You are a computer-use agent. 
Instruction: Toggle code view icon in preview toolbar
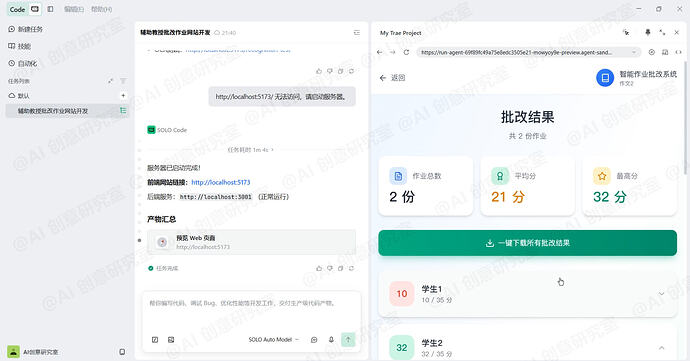click(x=678, y=52)
